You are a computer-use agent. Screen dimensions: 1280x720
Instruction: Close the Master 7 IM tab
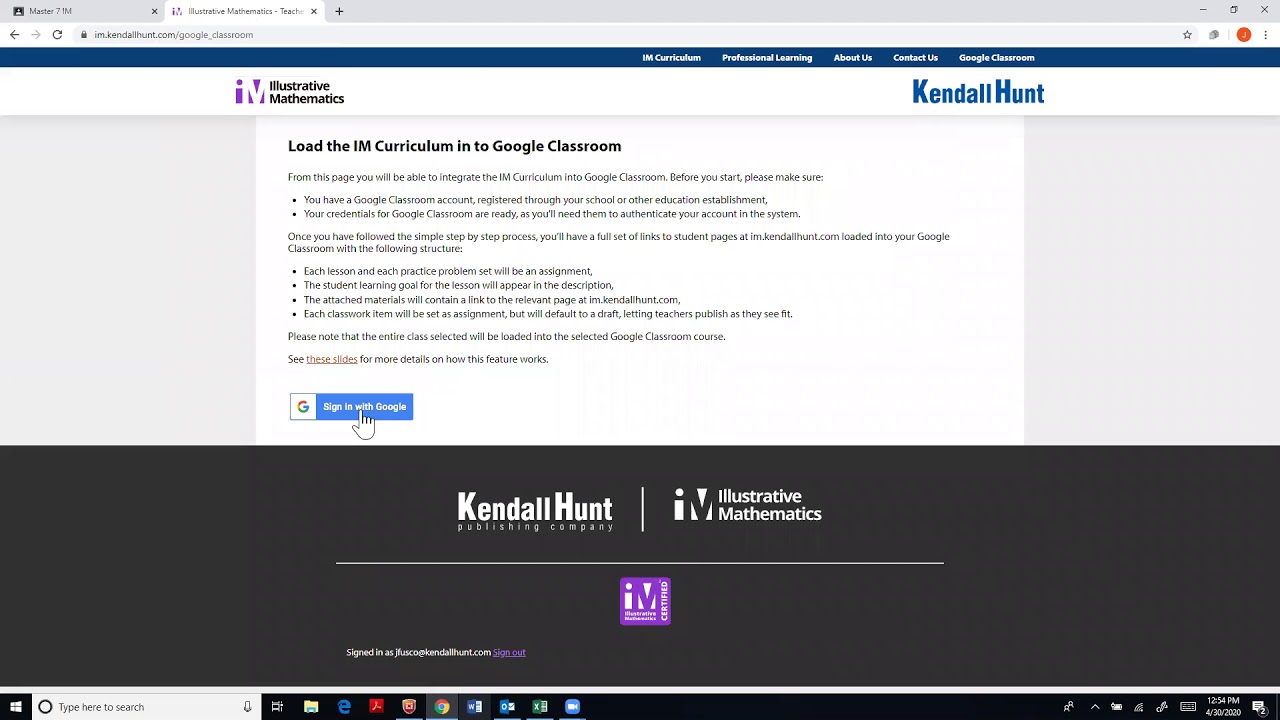(x=154, y=11)
